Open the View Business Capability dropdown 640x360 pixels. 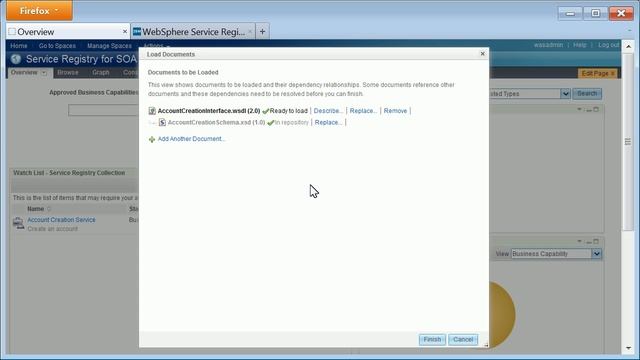tap(596, 253)
